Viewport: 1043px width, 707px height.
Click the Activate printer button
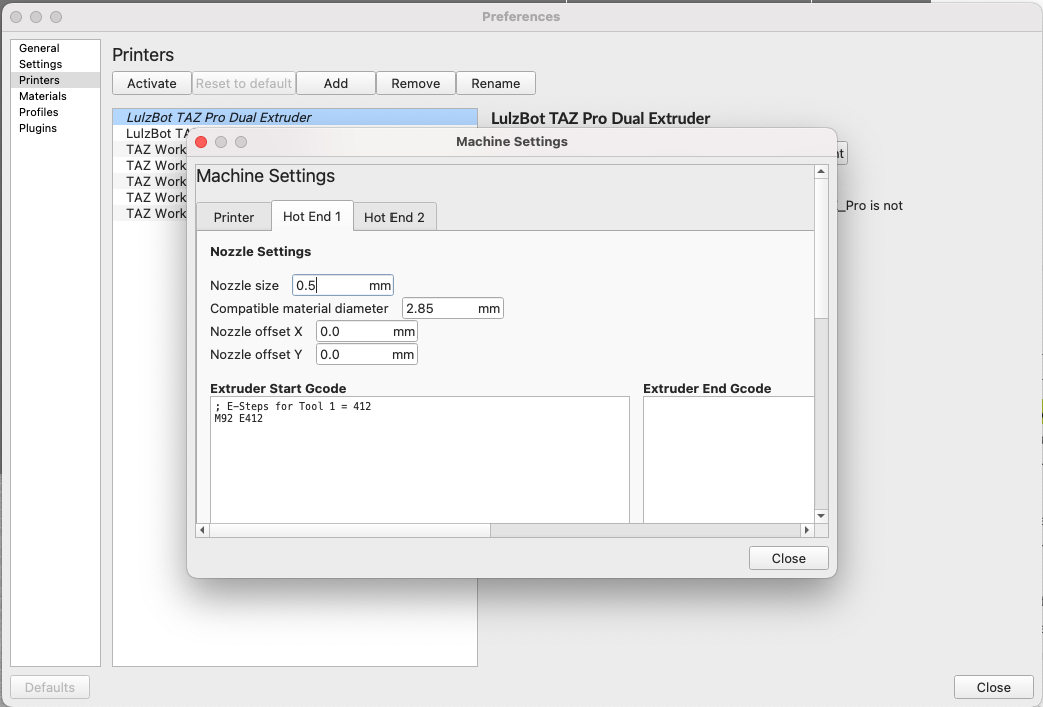(152, 83)
